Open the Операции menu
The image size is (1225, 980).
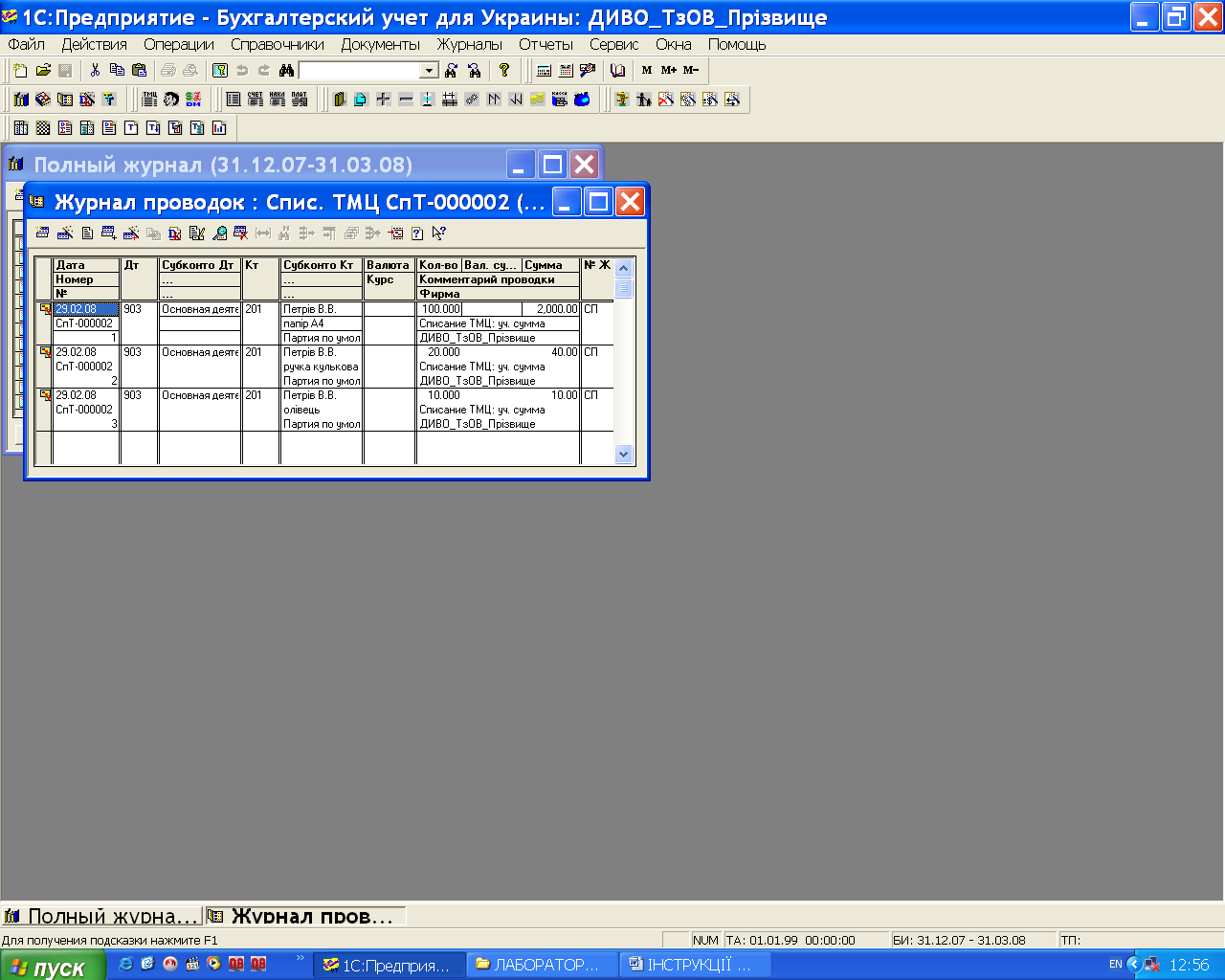click(x=179, y=44)
